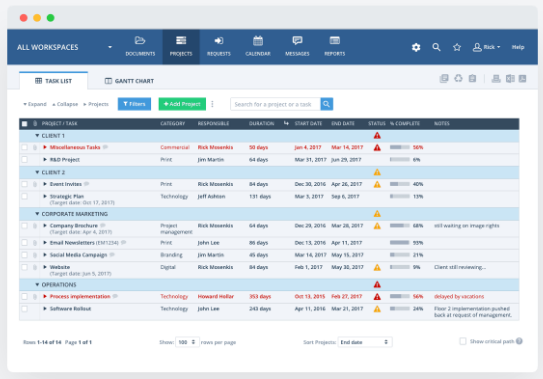Viewport: 543px width, 379px height.
Task: Switch to the Gantt Chart tab
Action: click(129, 81)
